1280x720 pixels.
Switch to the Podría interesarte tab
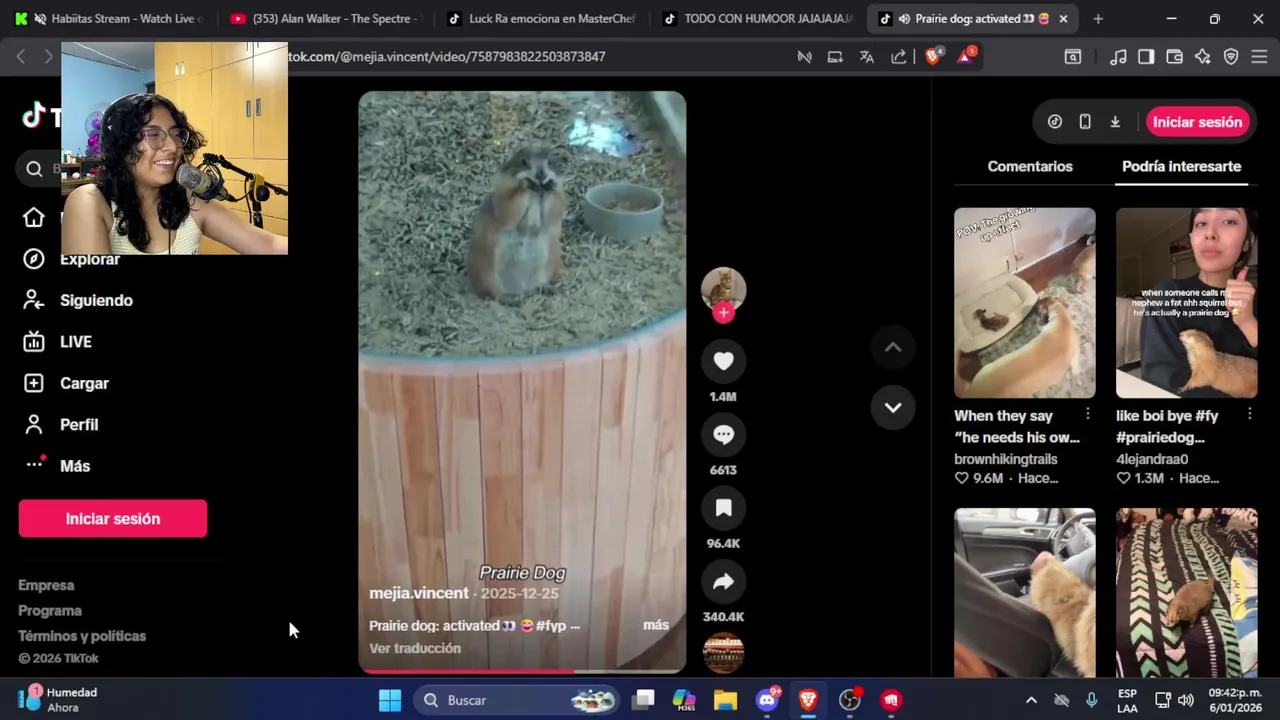1181,166
